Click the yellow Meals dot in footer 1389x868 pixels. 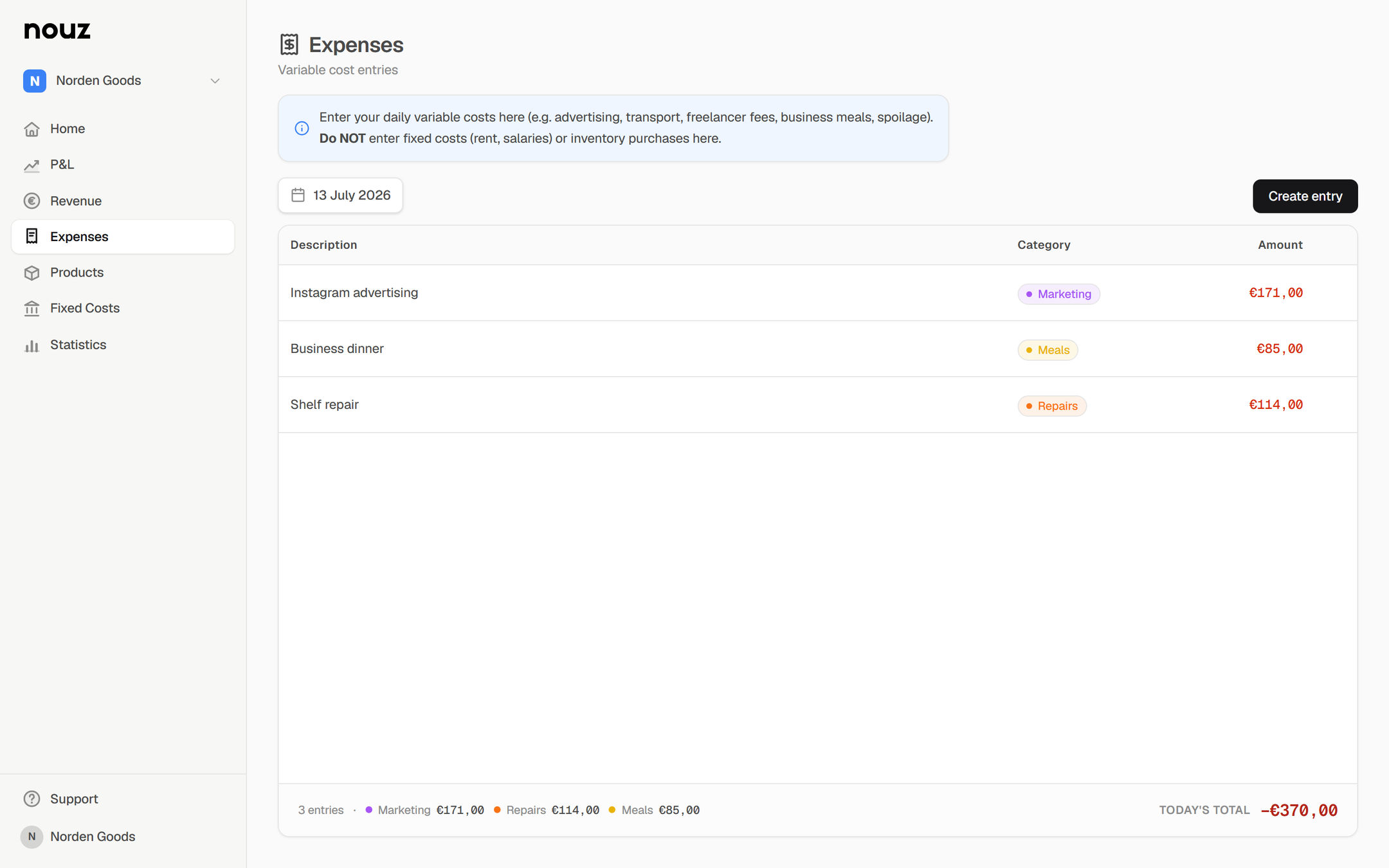click(612, 810)
